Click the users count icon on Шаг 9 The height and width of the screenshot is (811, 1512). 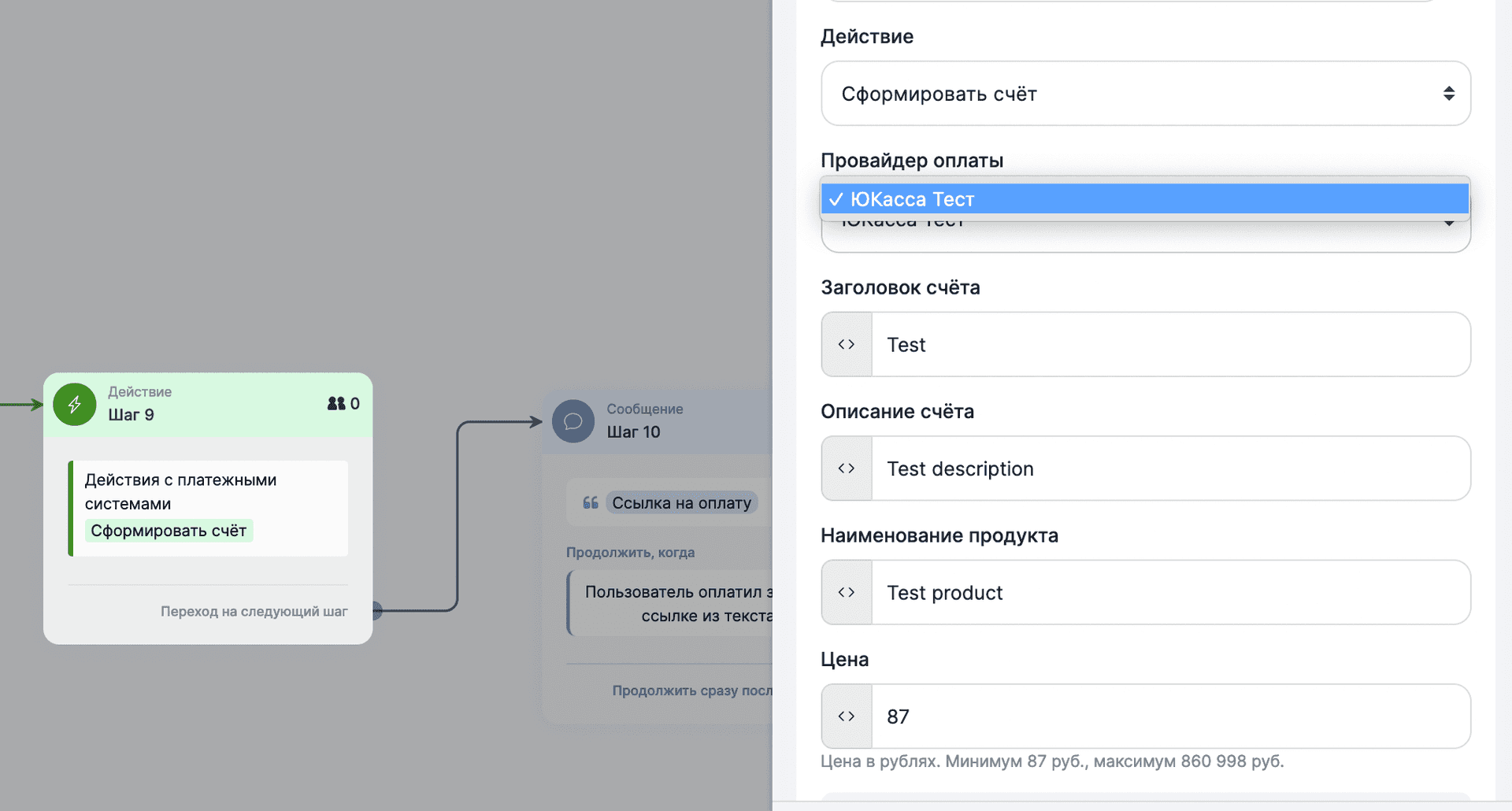click(x=336, y=403)
